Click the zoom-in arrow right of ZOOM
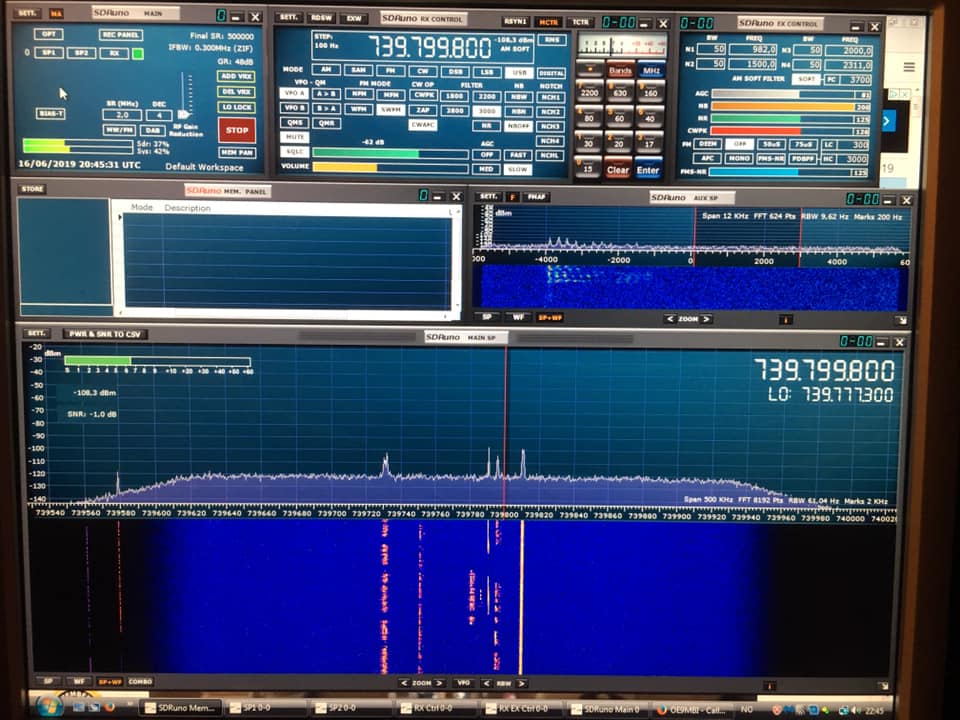 [441, 682]
